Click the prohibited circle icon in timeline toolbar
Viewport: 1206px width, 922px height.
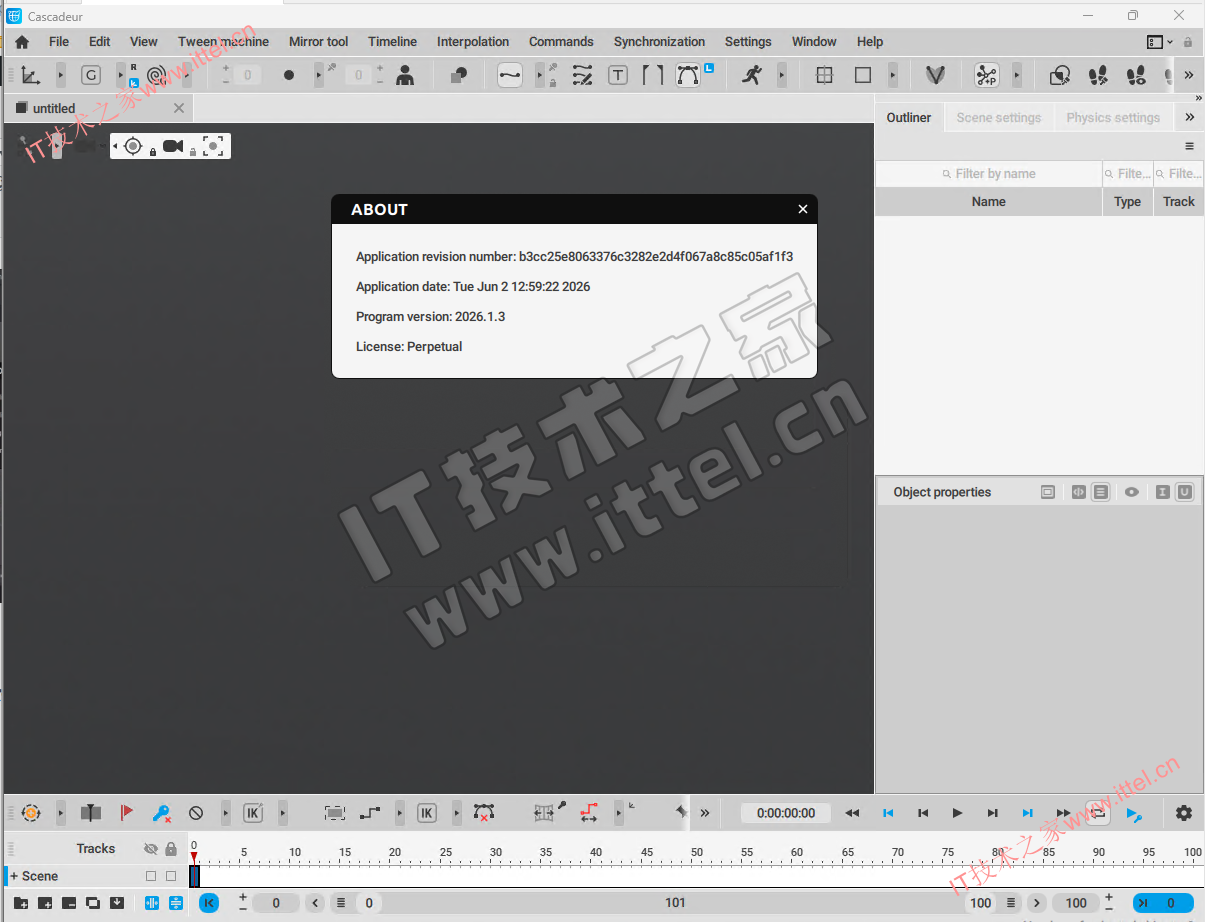196,813
